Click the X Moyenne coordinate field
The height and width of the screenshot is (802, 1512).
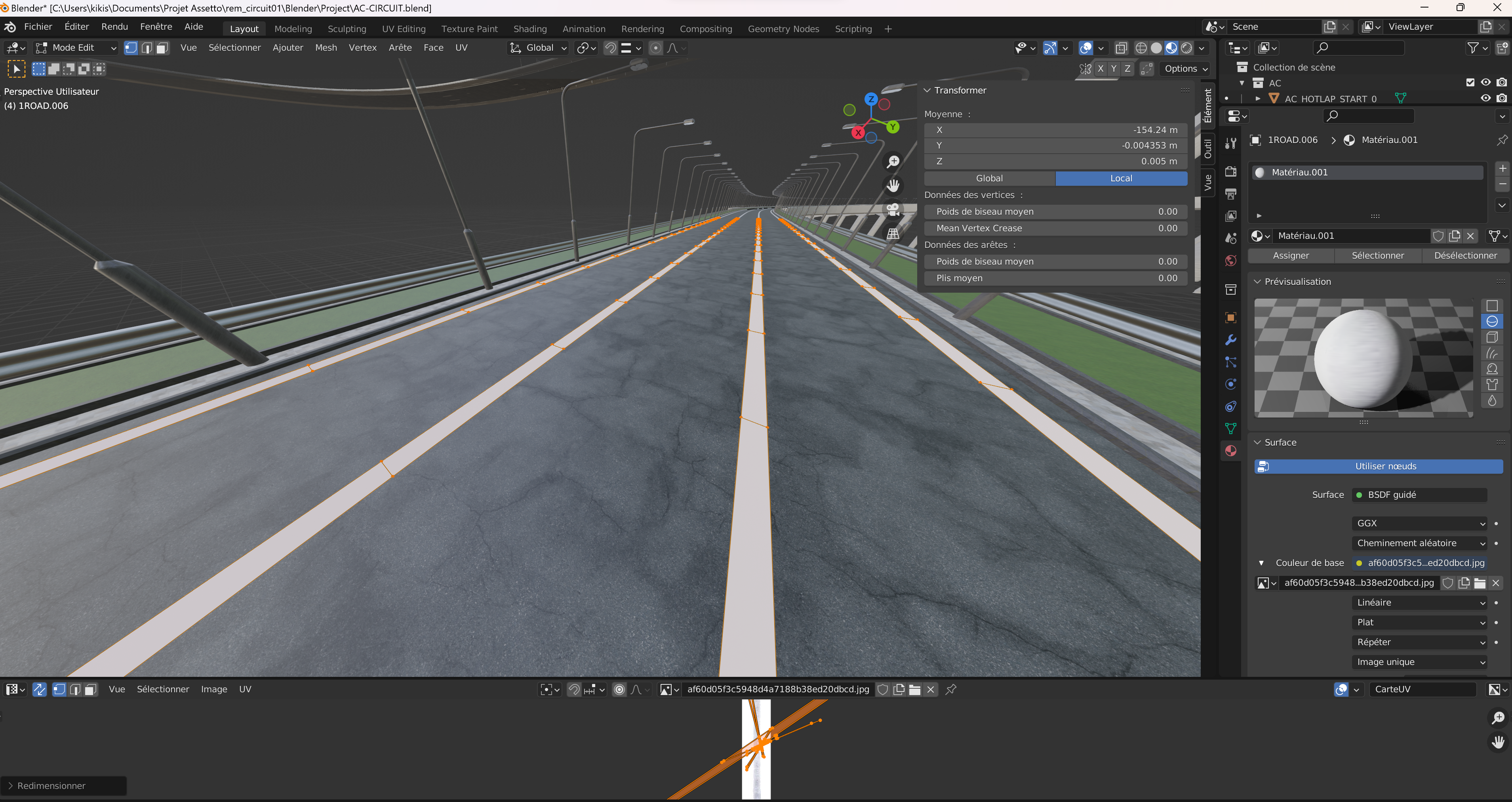click(x=1055, y=130)
